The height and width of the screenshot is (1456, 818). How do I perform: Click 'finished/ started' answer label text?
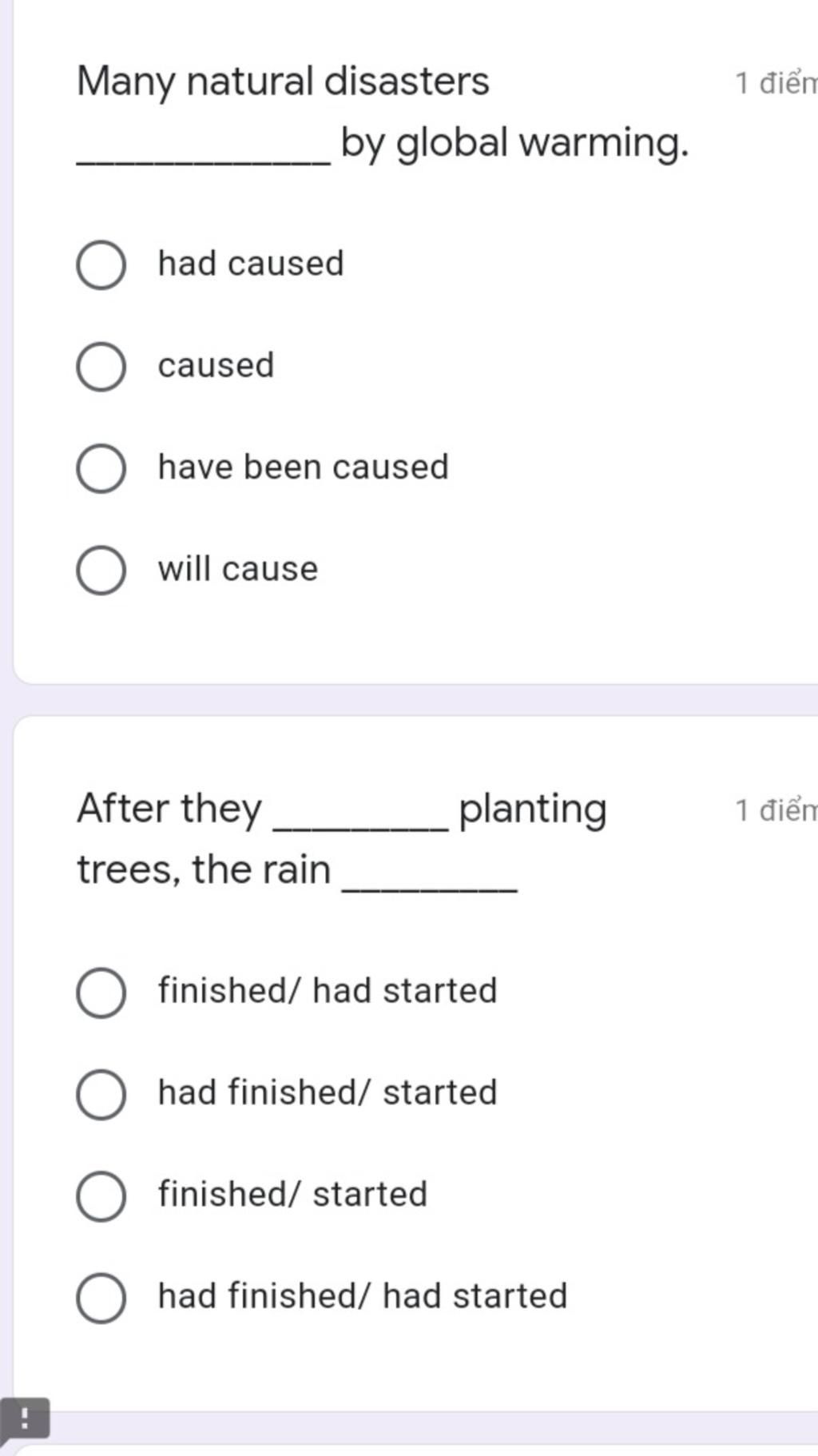click(x=292, y=1195)
